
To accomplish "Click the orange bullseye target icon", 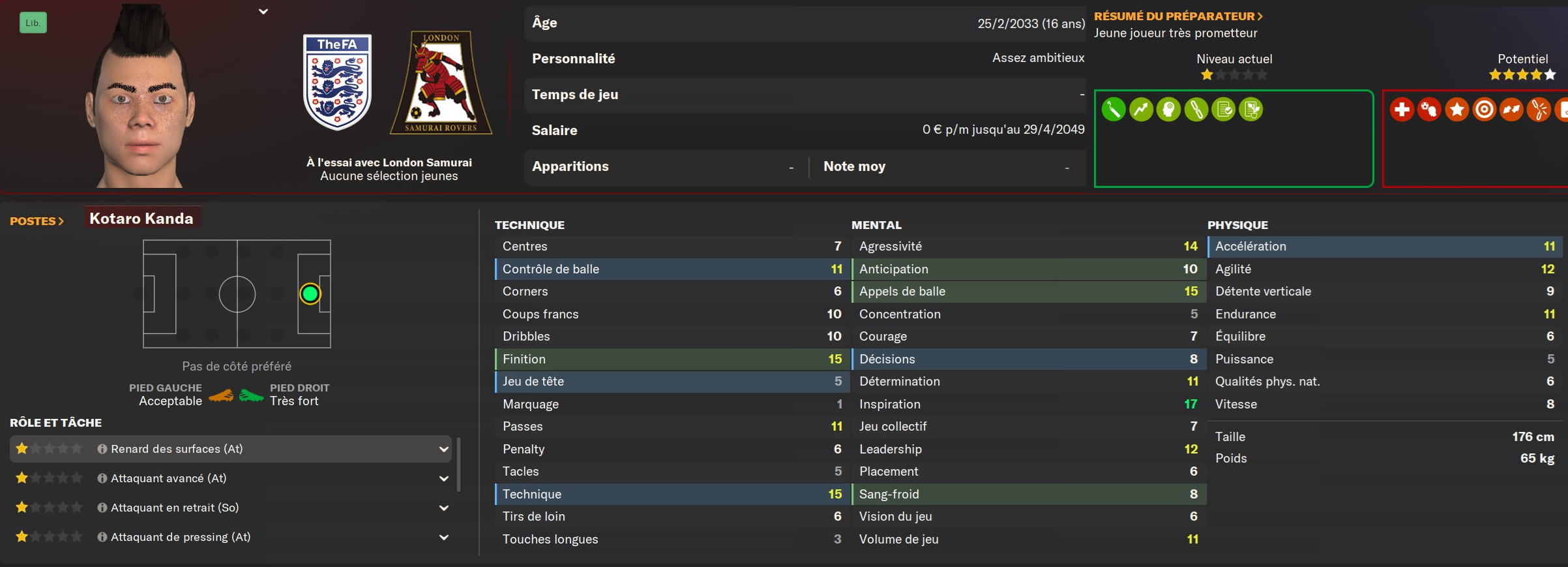I will pos(1484,110).
